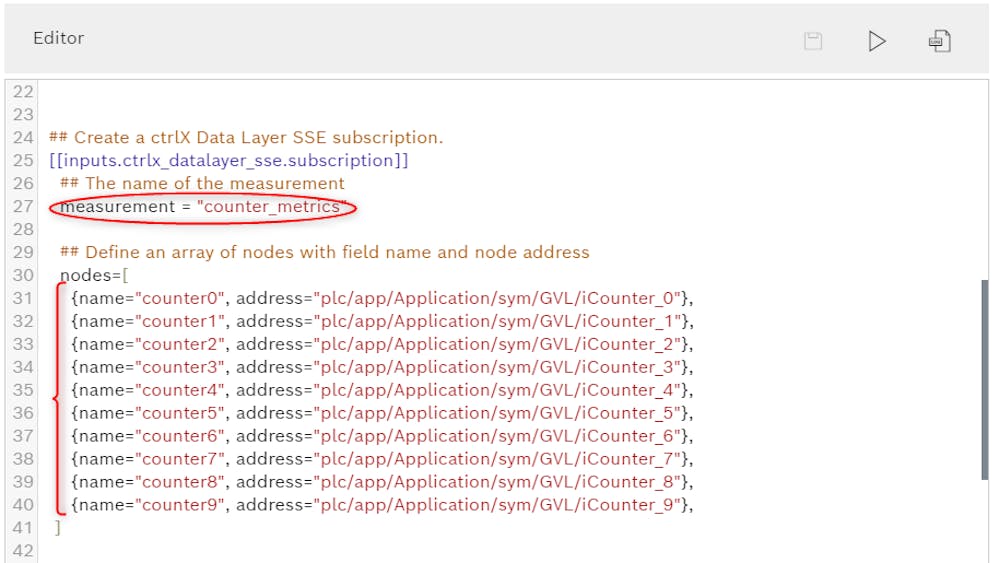Click line number 30 in gutter

23,275
